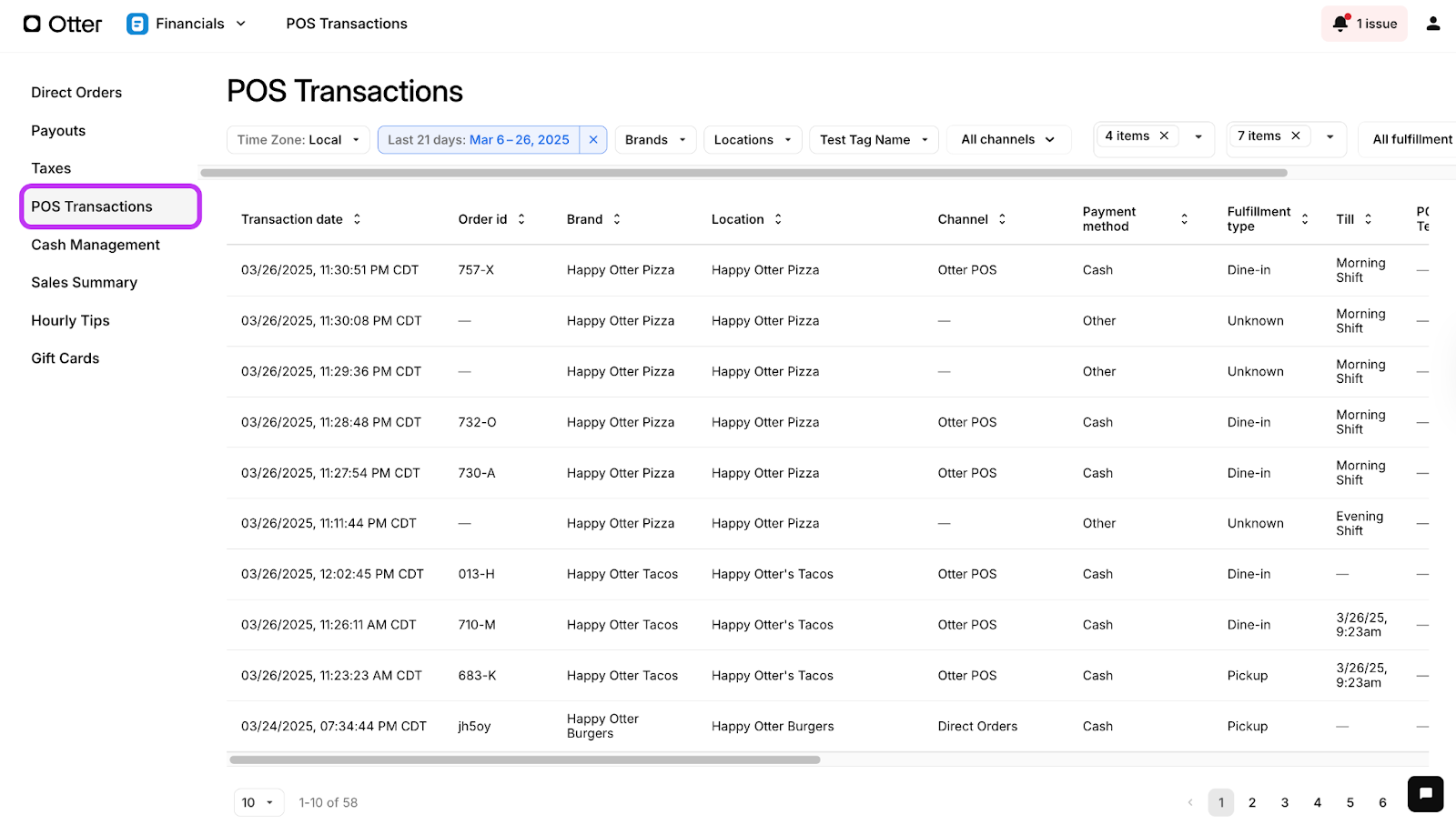Select POS Transactions in sidebar
The width and height of the screenshot is (1456, 825).
click(x=110, y=206)
